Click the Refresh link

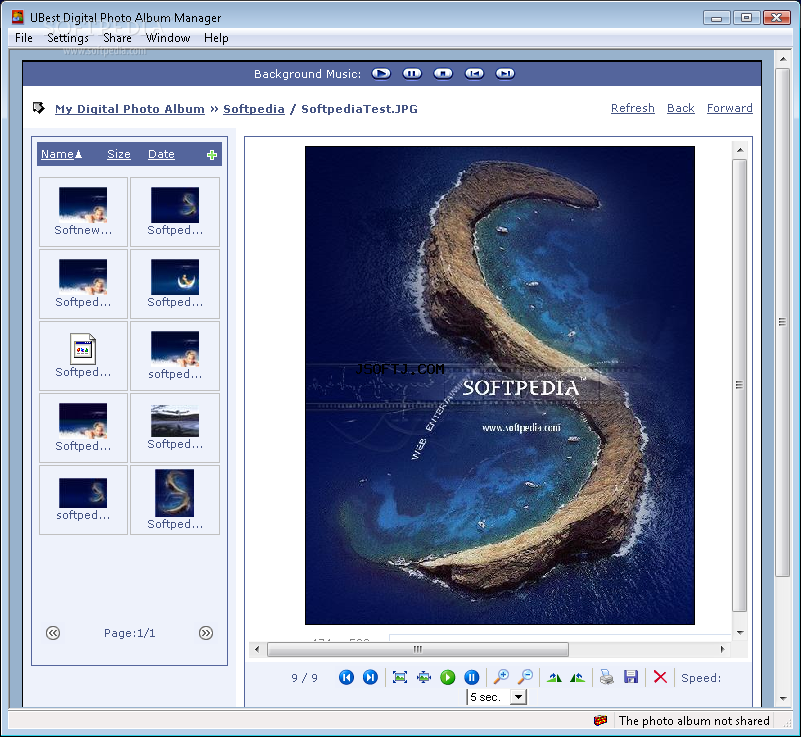tap(632, 108)
